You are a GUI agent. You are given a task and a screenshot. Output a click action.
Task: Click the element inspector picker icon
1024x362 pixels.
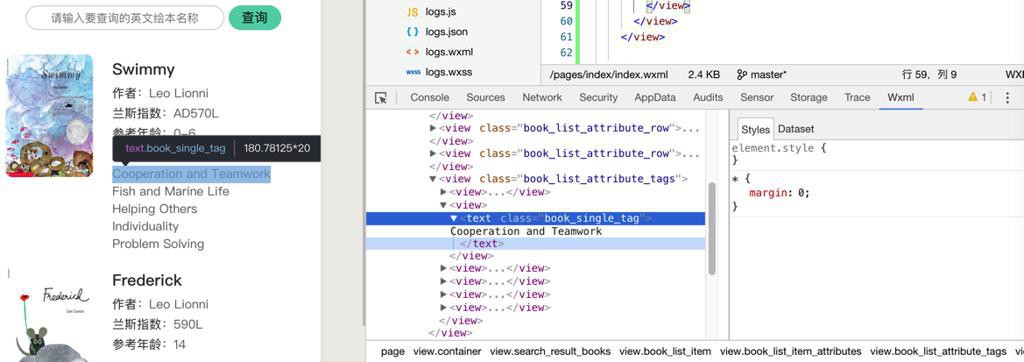[381, 98]
